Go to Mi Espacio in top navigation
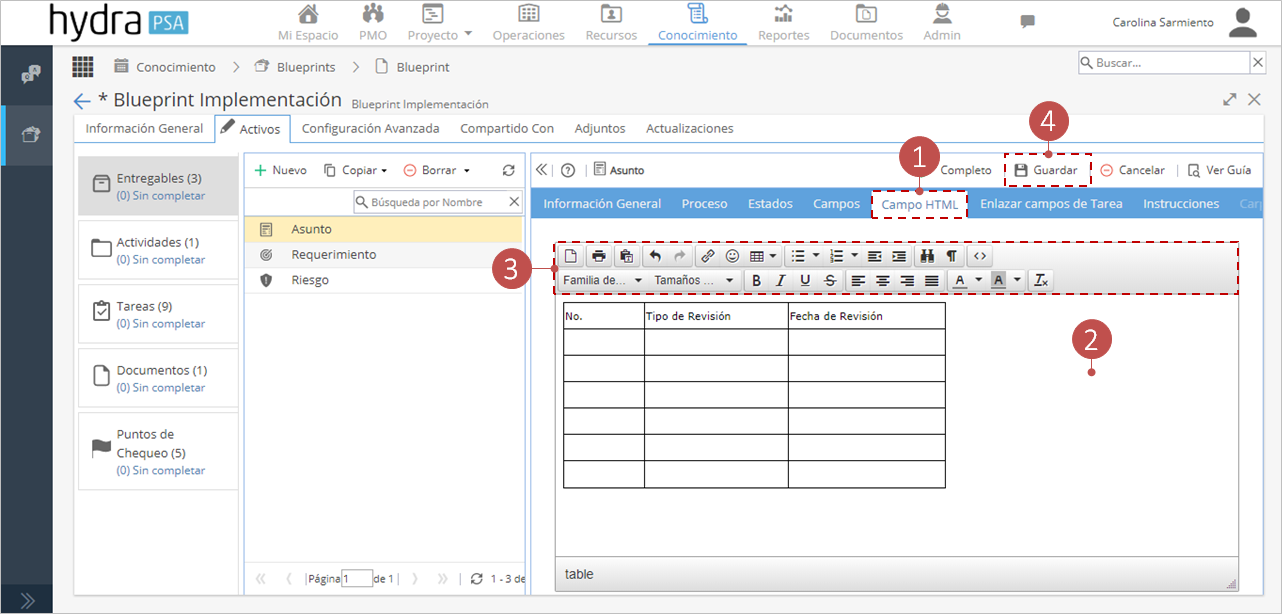 tap(308, 22)
